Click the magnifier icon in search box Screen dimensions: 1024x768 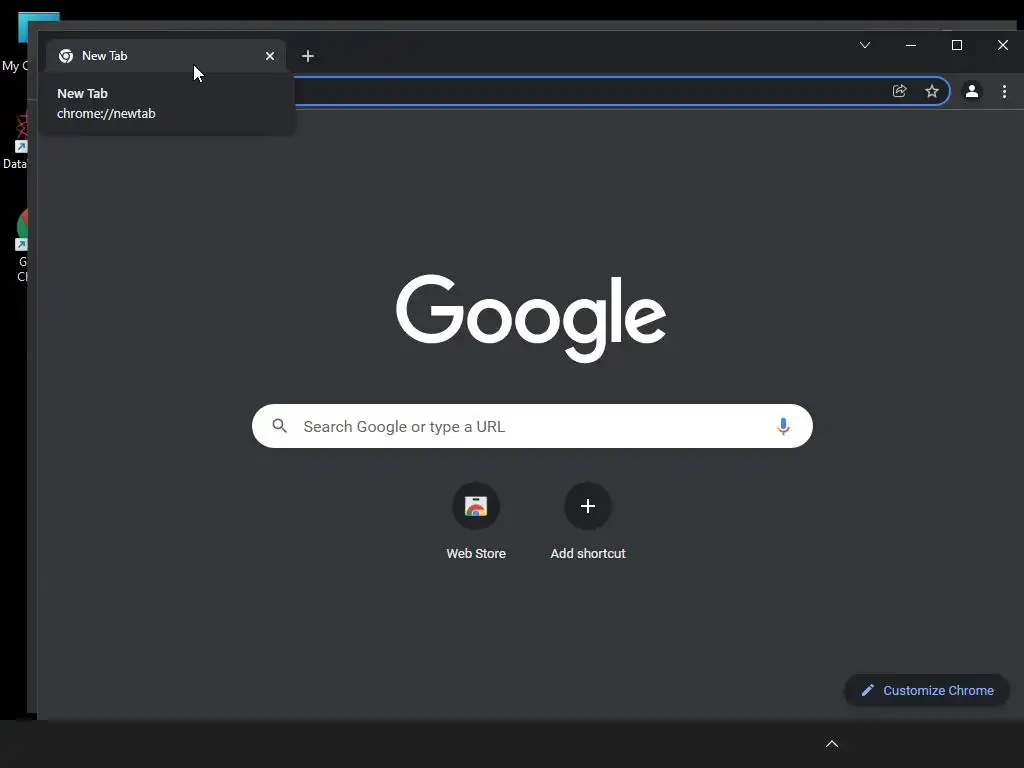(x=280, y=426)
